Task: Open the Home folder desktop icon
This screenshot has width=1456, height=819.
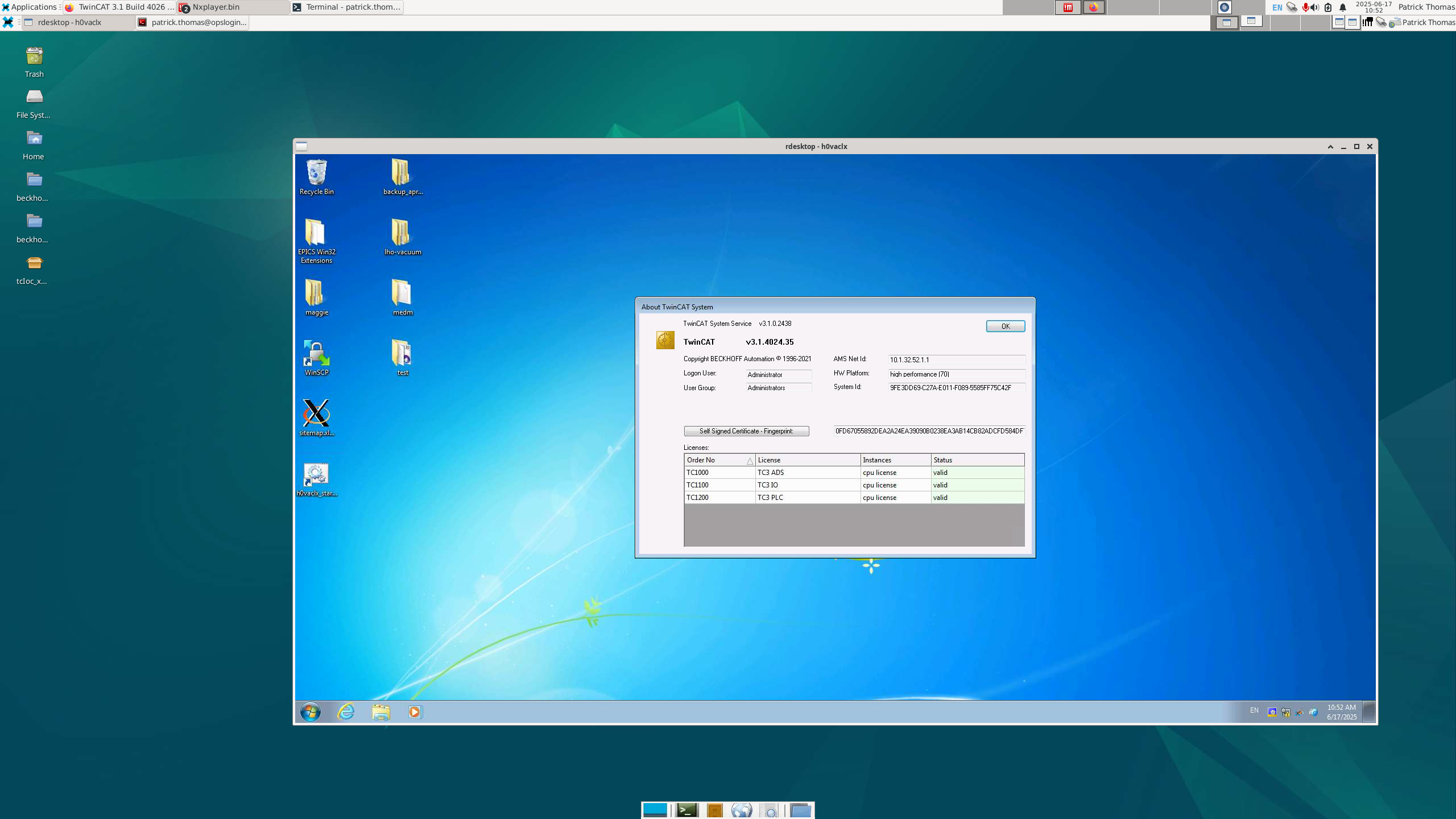Action: 34,146
